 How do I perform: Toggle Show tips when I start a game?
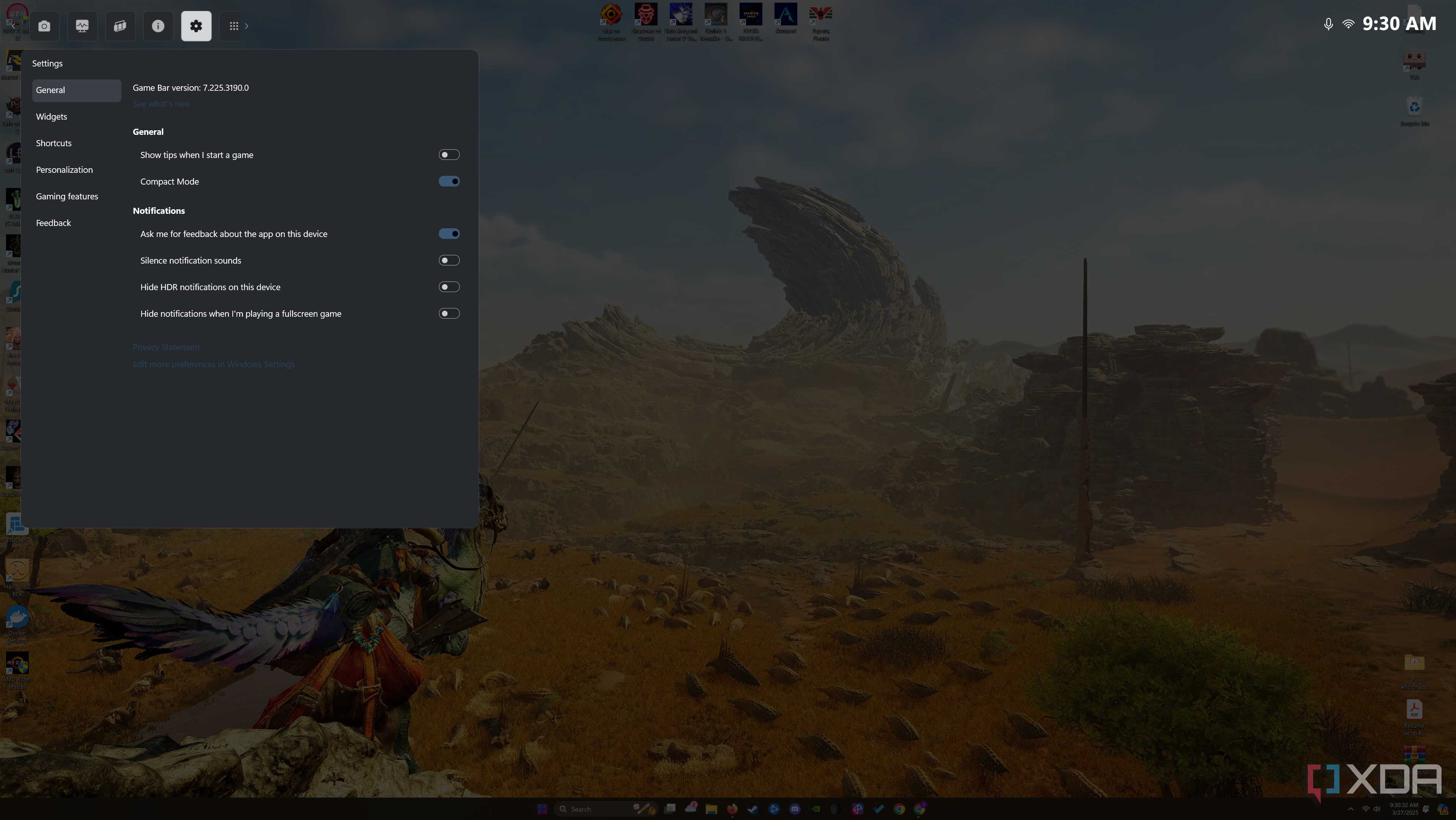pyautogui.click(x=449, y=155)
